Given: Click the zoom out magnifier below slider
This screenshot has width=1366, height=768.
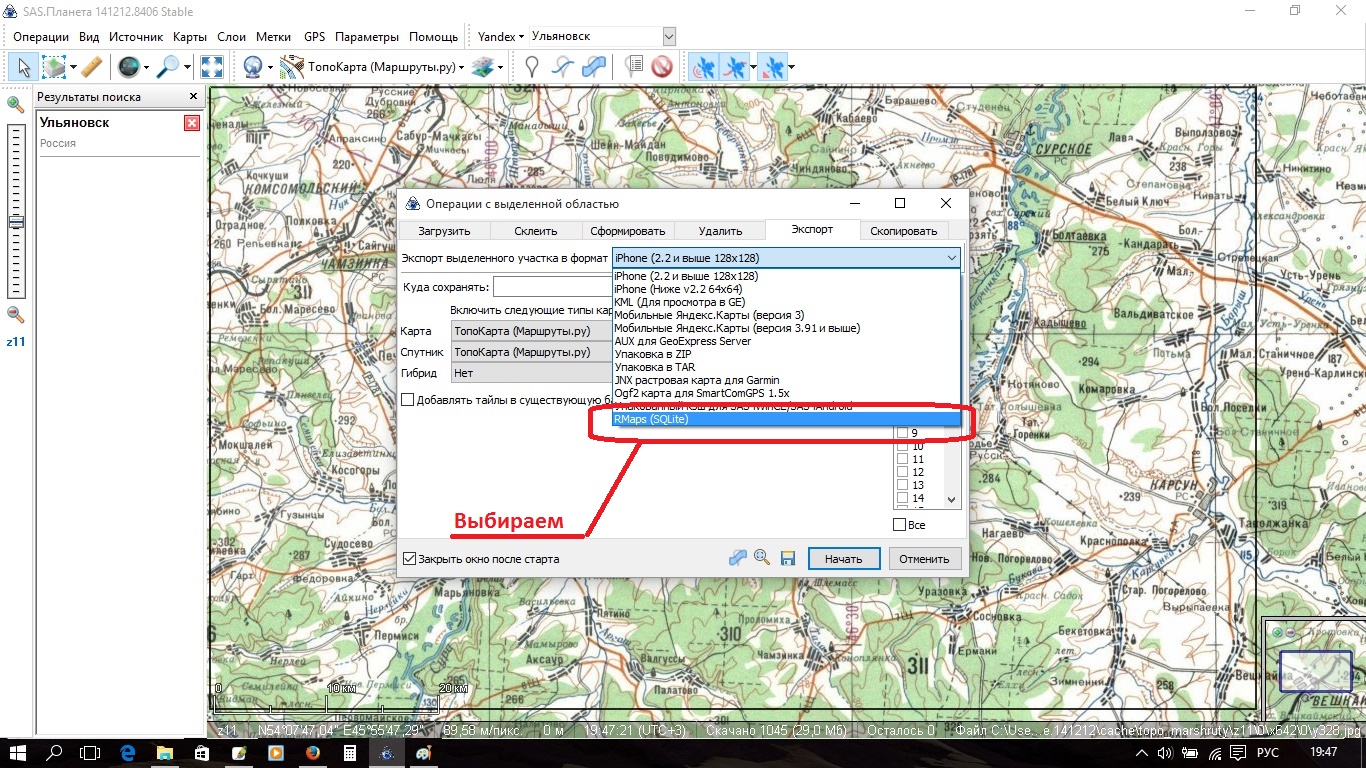Looking at the screenshot, I should [16, 315].
